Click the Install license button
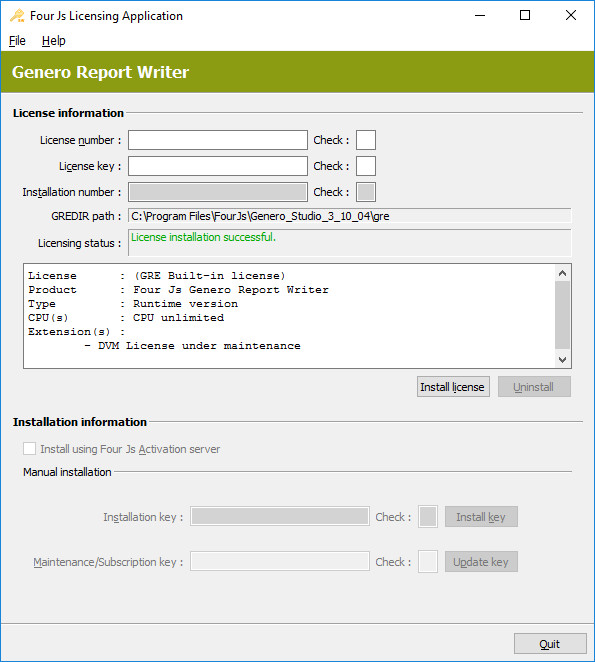Screen dimensions: 595x662 [x=453, y=387]
